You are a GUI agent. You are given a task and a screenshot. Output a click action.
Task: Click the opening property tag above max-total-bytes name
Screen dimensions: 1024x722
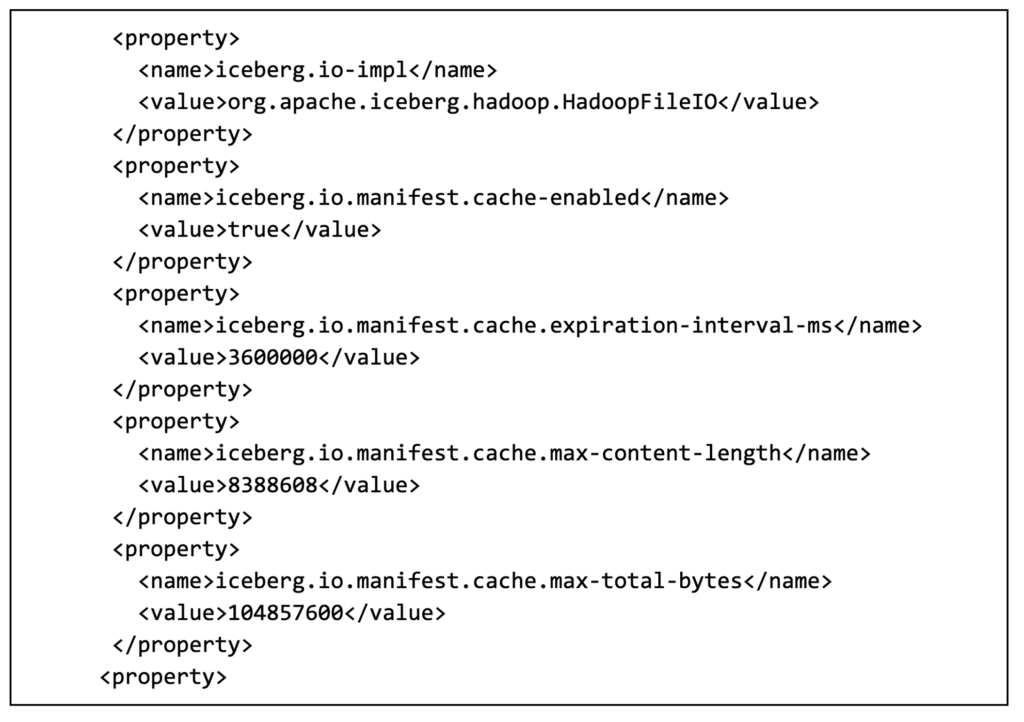(x=175, y=550)
